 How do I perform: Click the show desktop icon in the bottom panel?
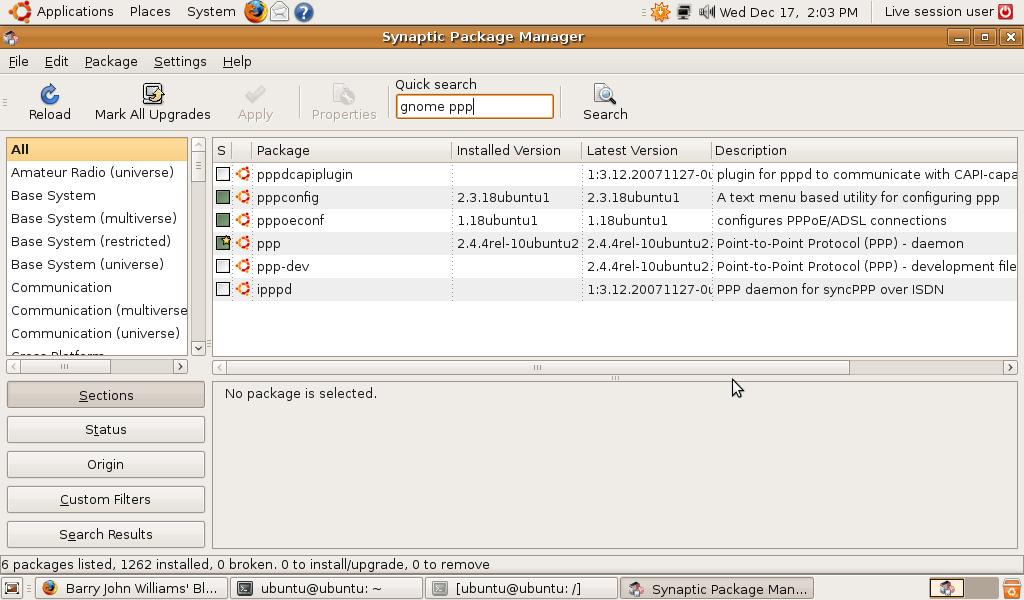click(12, 588)
